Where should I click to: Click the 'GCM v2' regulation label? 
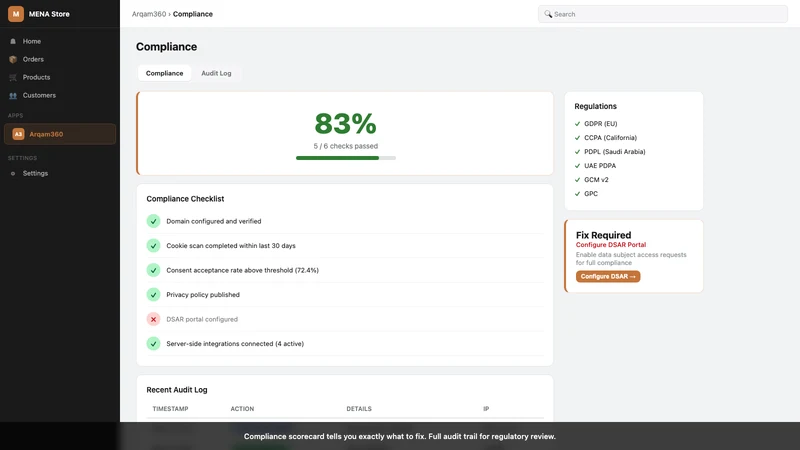click(x=596, y=180)
